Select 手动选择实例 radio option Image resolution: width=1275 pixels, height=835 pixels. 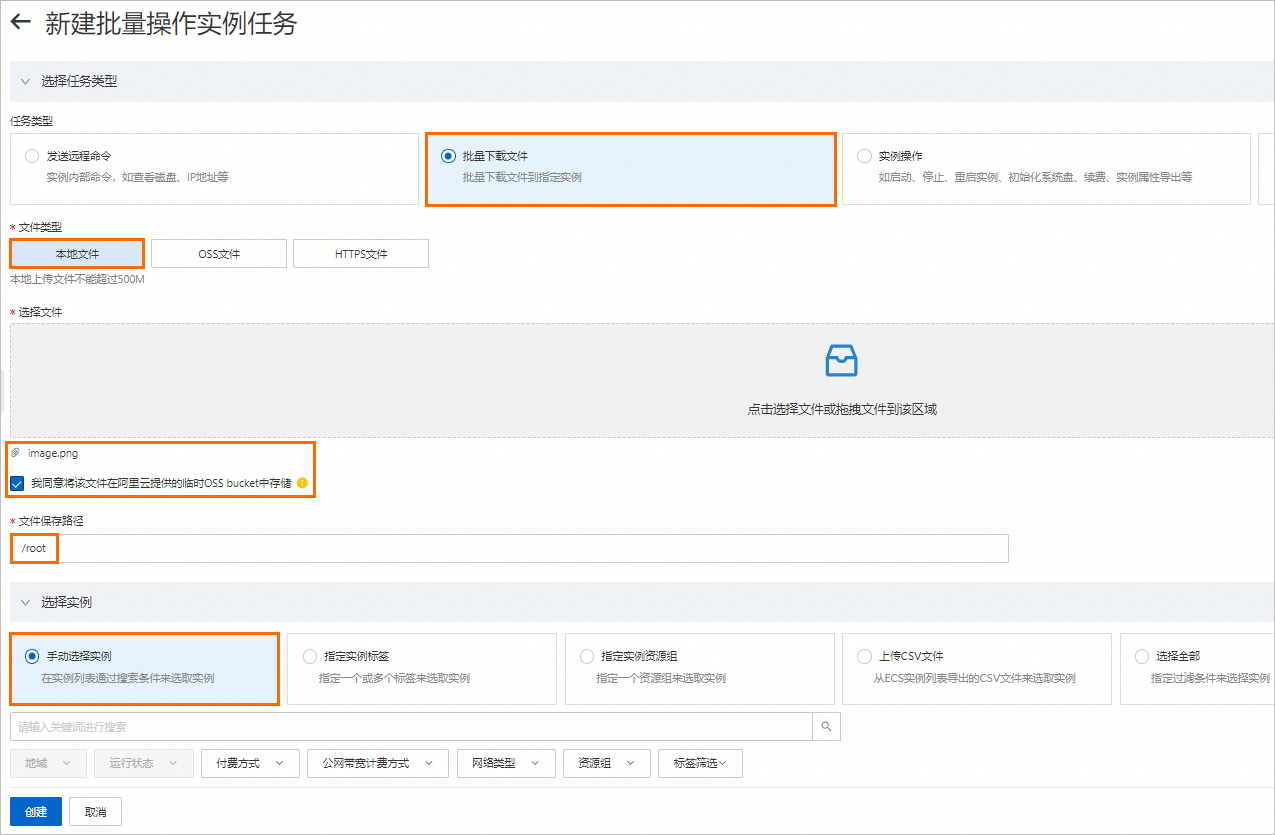[32, 656]
